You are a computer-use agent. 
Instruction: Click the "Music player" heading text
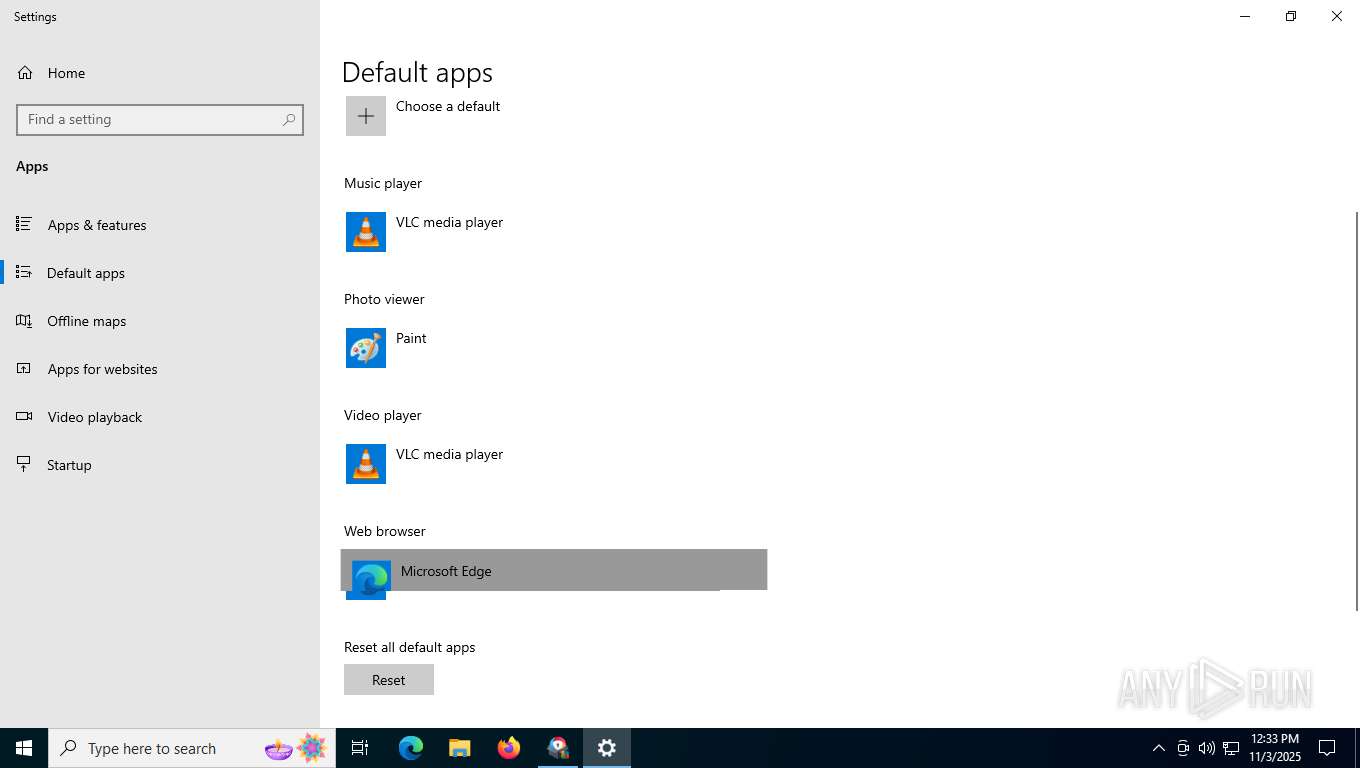coord(383,183)
